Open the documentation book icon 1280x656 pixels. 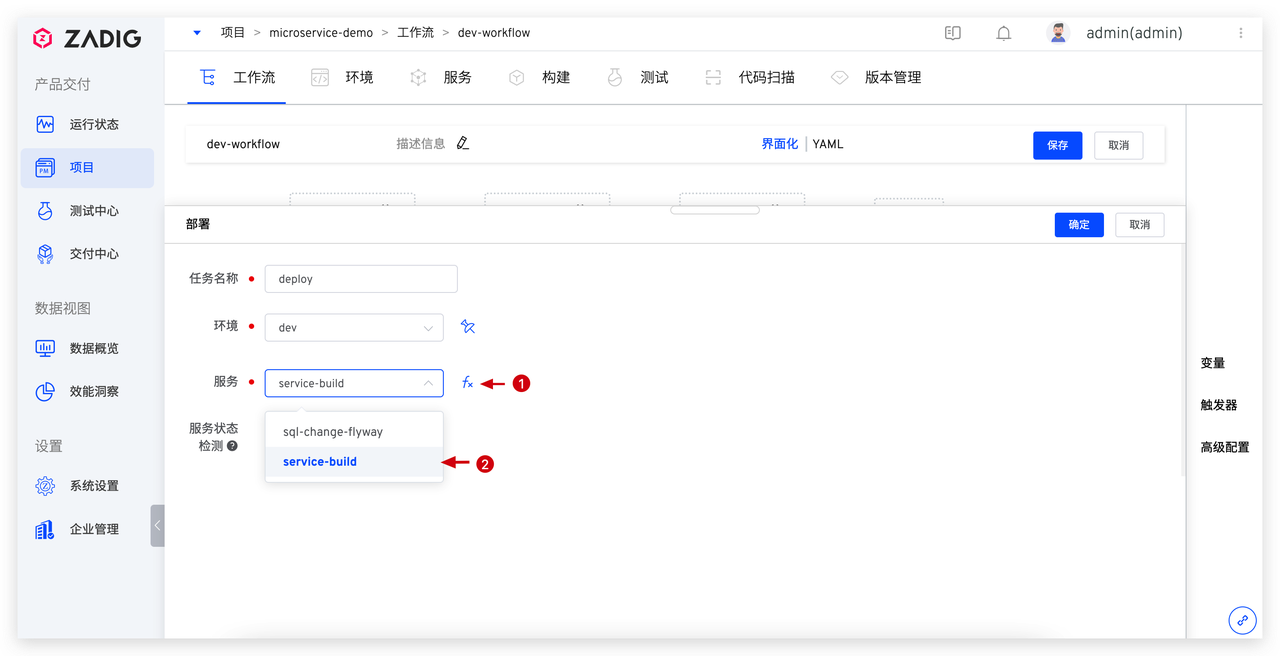953,33
